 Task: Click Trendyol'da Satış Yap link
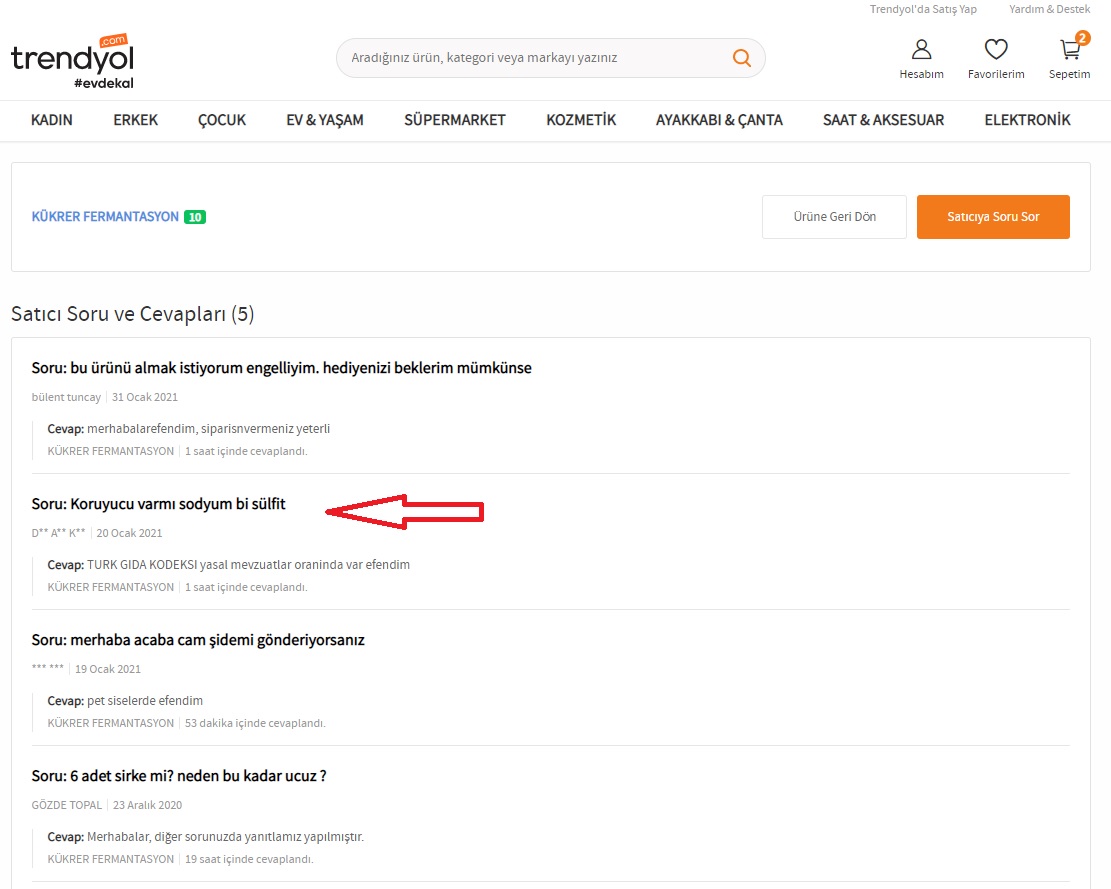coord(923,9)
